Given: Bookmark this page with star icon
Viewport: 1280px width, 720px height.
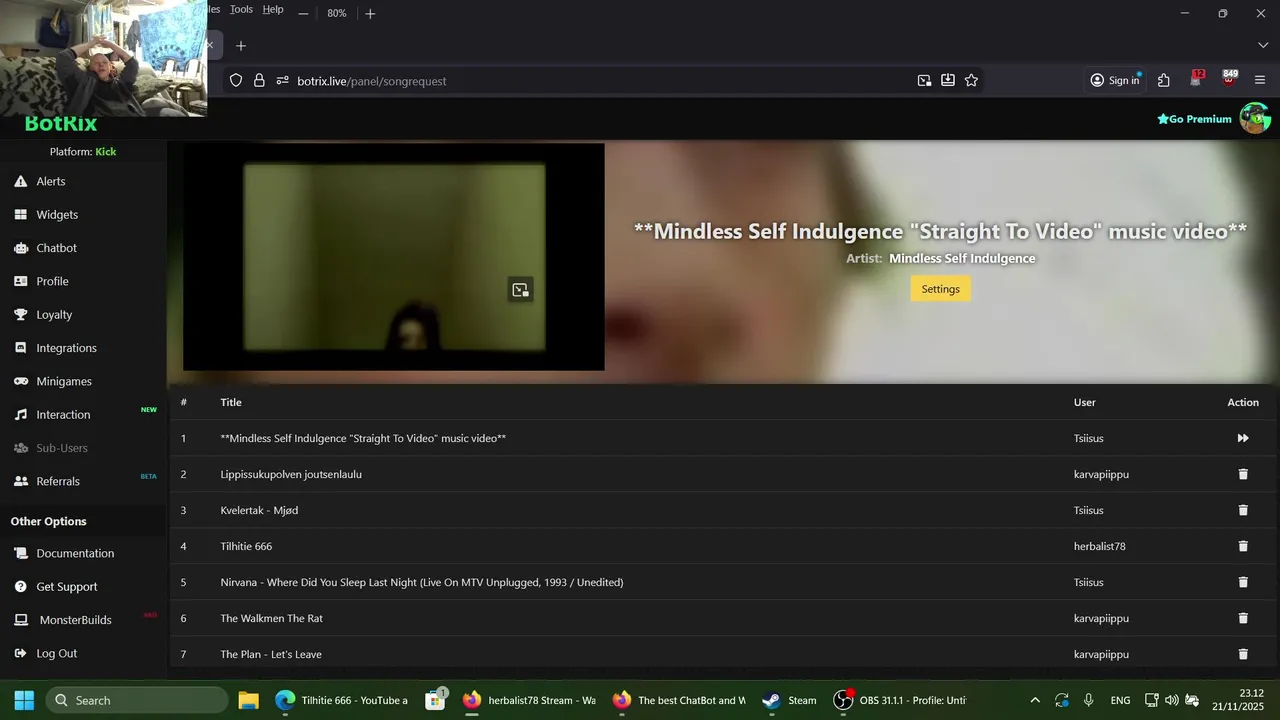Looking at the screenshot, I should coord(971,81).
